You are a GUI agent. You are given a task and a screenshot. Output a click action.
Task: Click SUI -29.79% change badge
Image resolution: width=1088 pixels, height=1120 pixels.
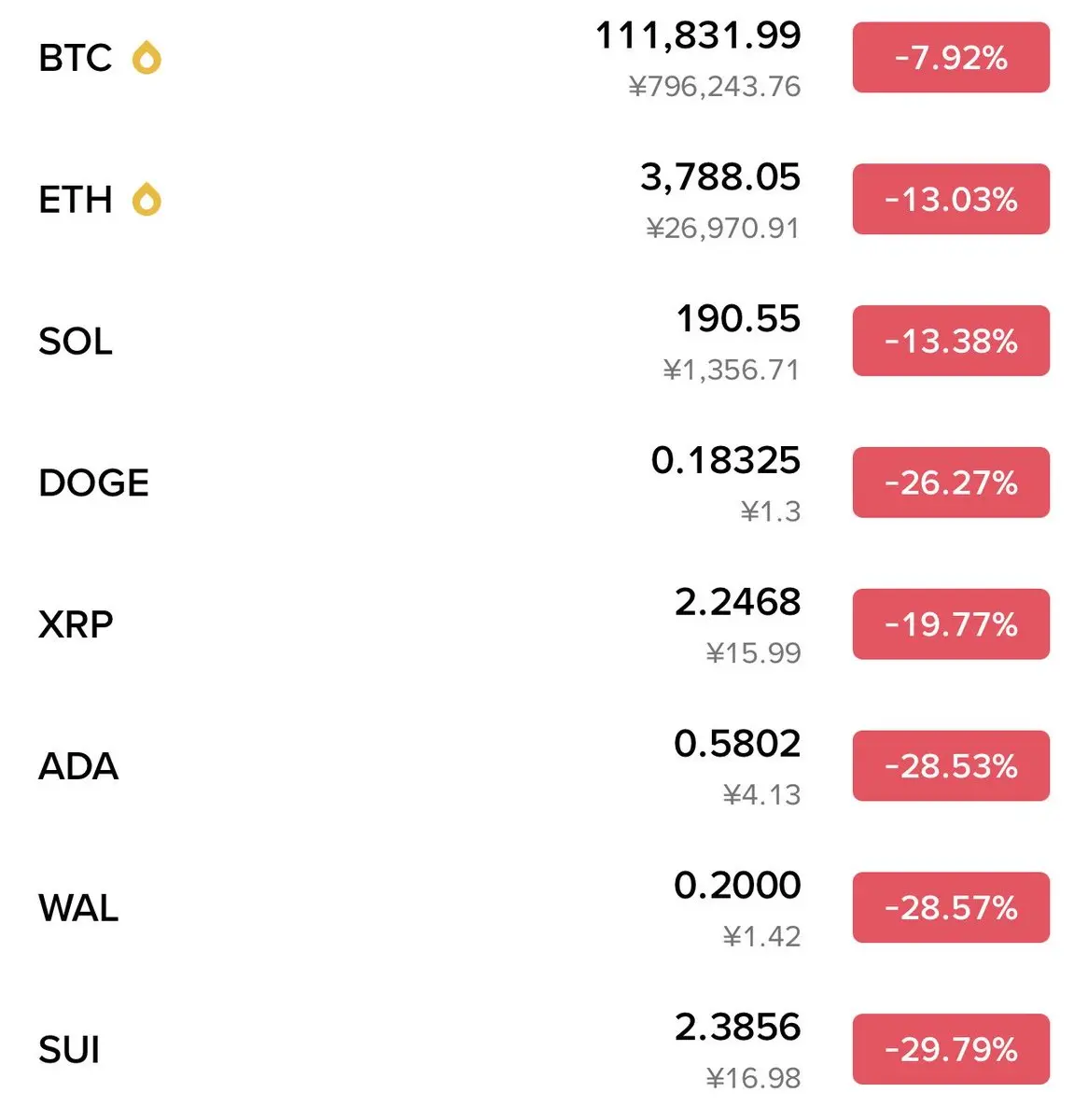pos(951,1050)
